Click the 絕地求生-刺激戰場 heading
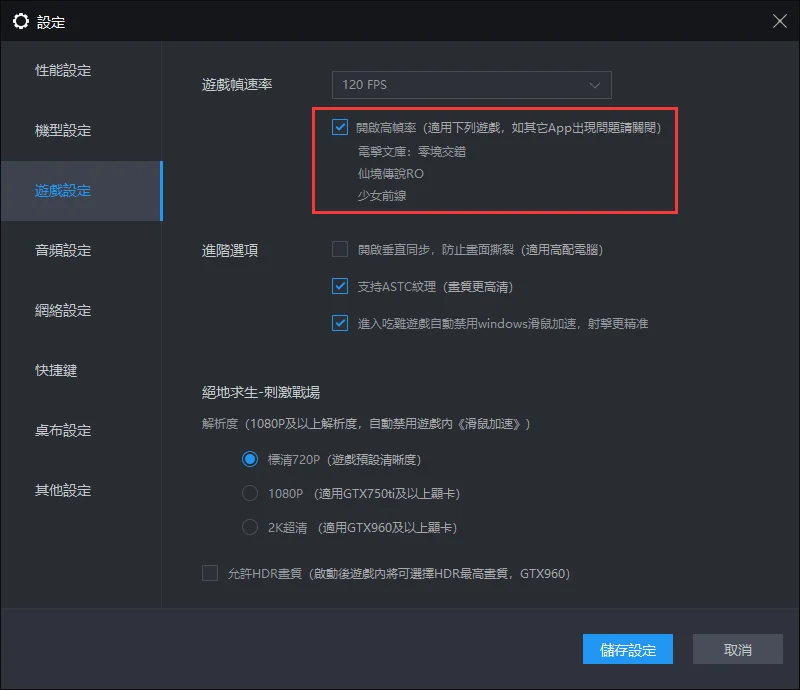800x690 pixels. [261, 392]
